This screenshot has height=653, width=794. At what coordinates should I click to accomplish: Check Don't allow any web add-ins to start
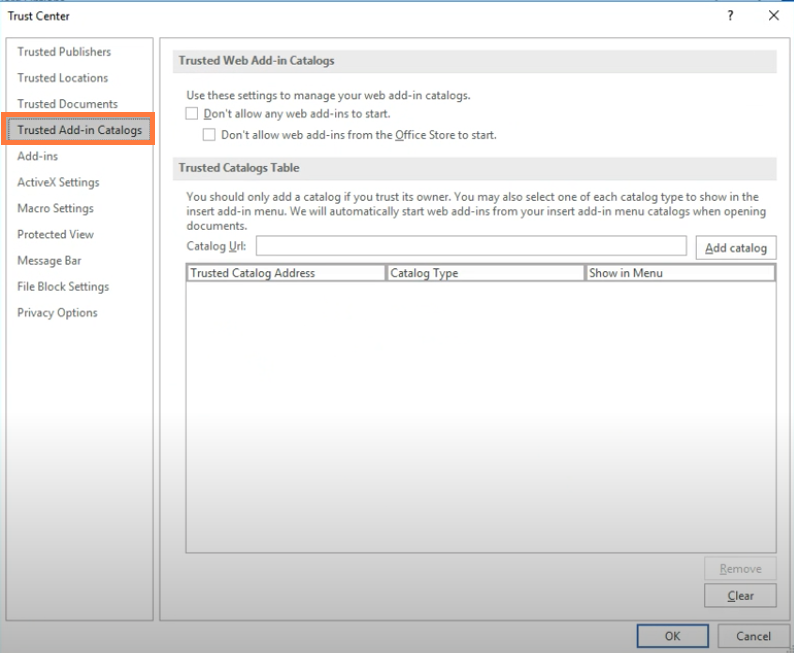click(191, 113)
